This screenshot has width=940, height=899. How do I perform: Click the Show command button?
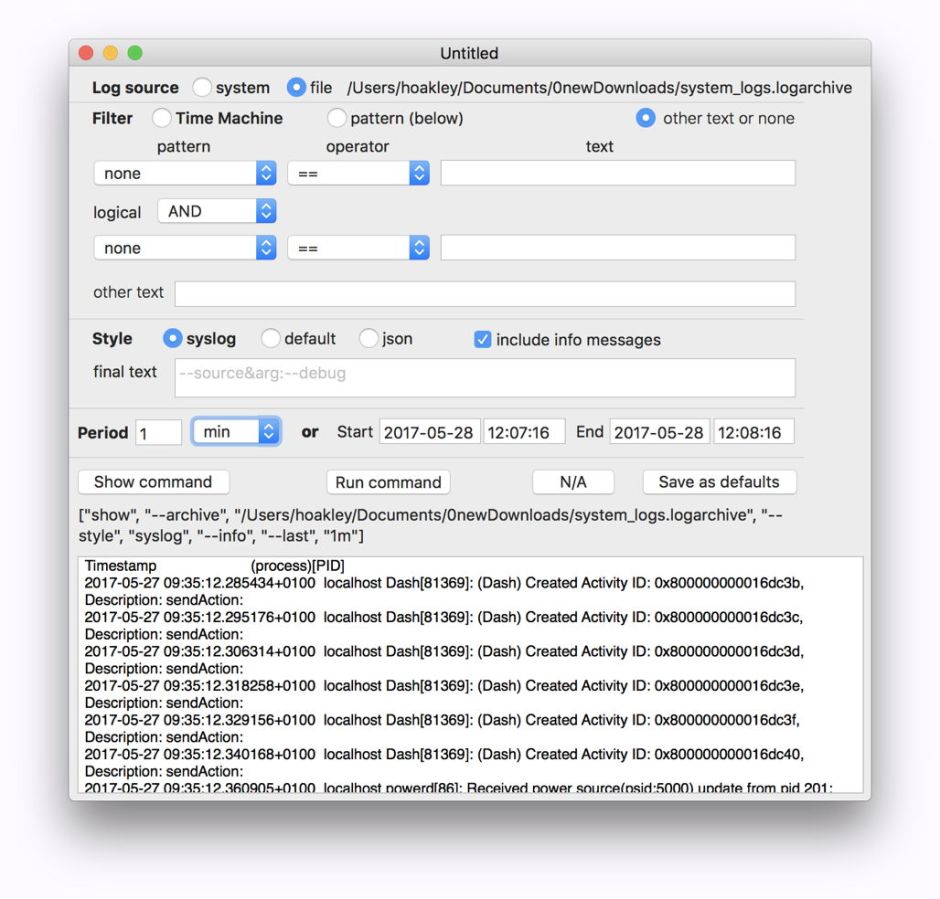(x=153, y=482)
